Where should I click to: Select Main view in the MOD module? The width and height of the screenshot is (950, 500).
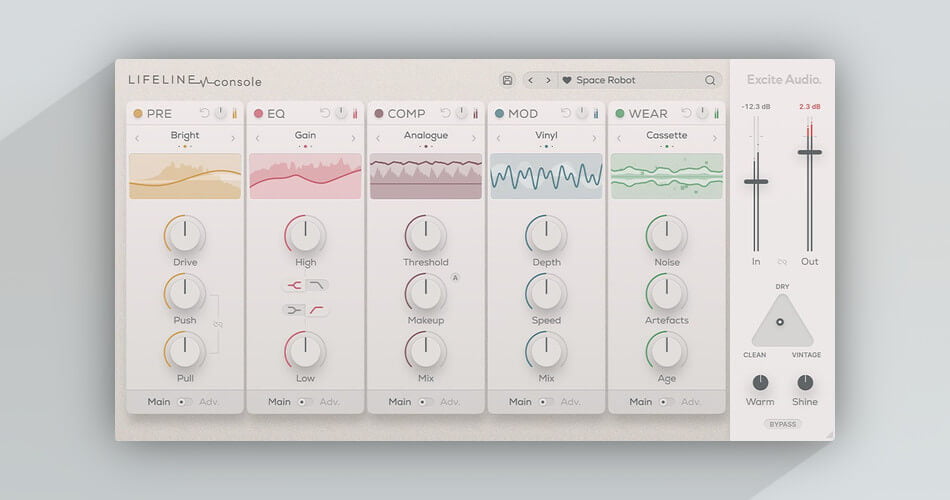(x=520, y=402)
